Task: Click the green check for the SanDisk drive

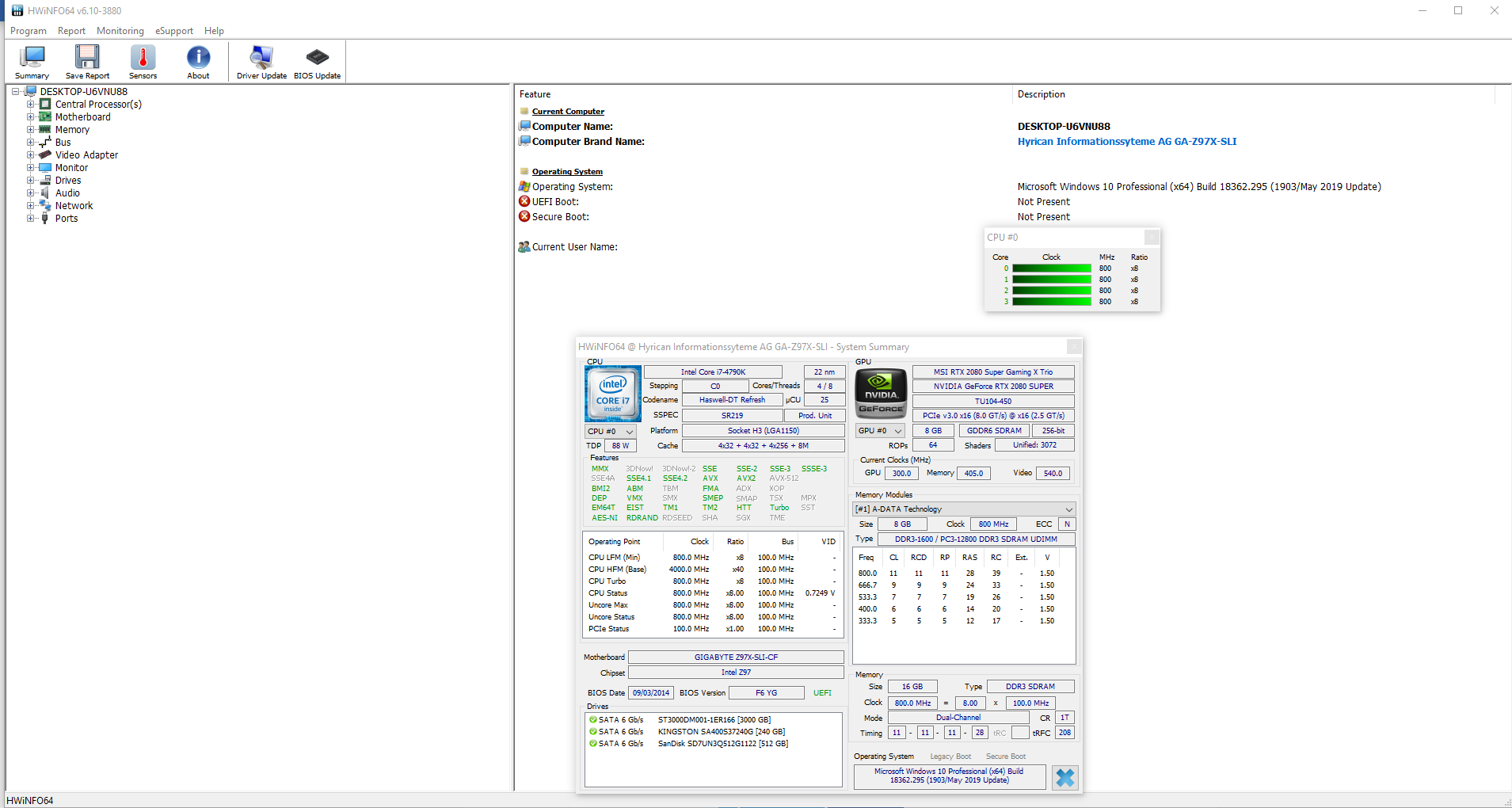Action: [x=593, y=744]
